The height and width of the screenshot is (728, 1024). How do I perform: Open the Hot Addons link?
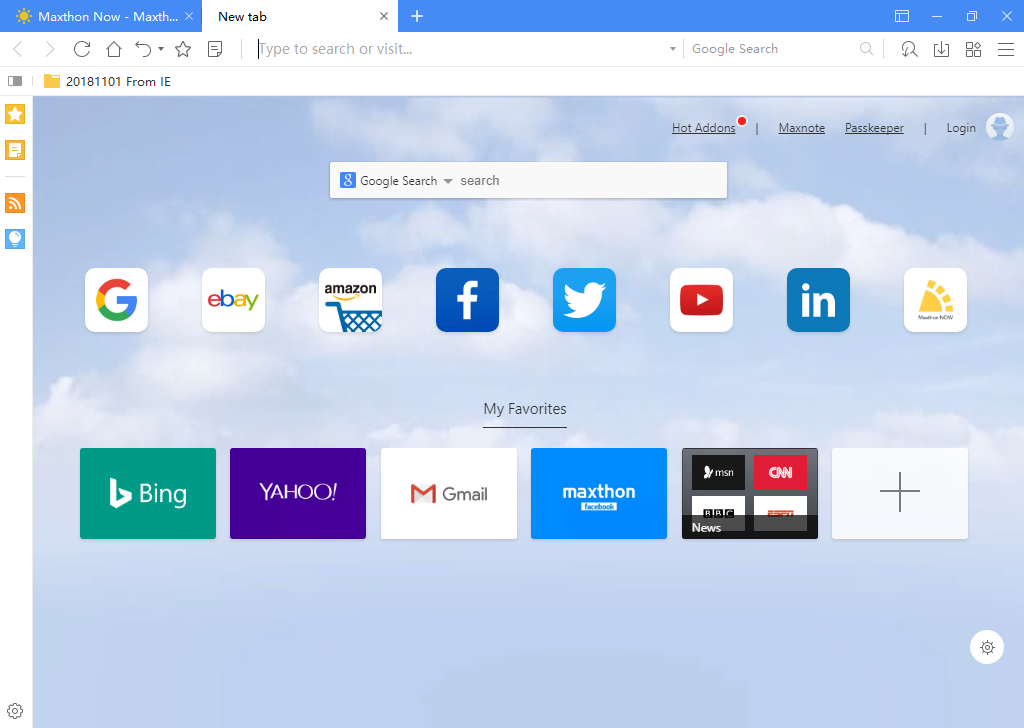(703, 128)
